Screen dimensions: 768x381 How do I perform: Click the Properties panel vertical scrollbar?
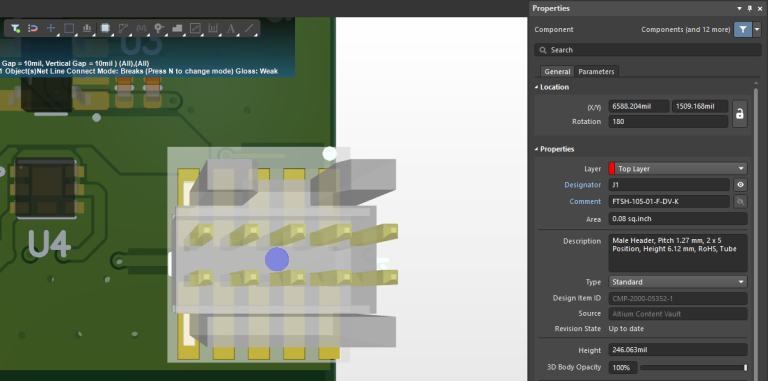pos(756,233)
